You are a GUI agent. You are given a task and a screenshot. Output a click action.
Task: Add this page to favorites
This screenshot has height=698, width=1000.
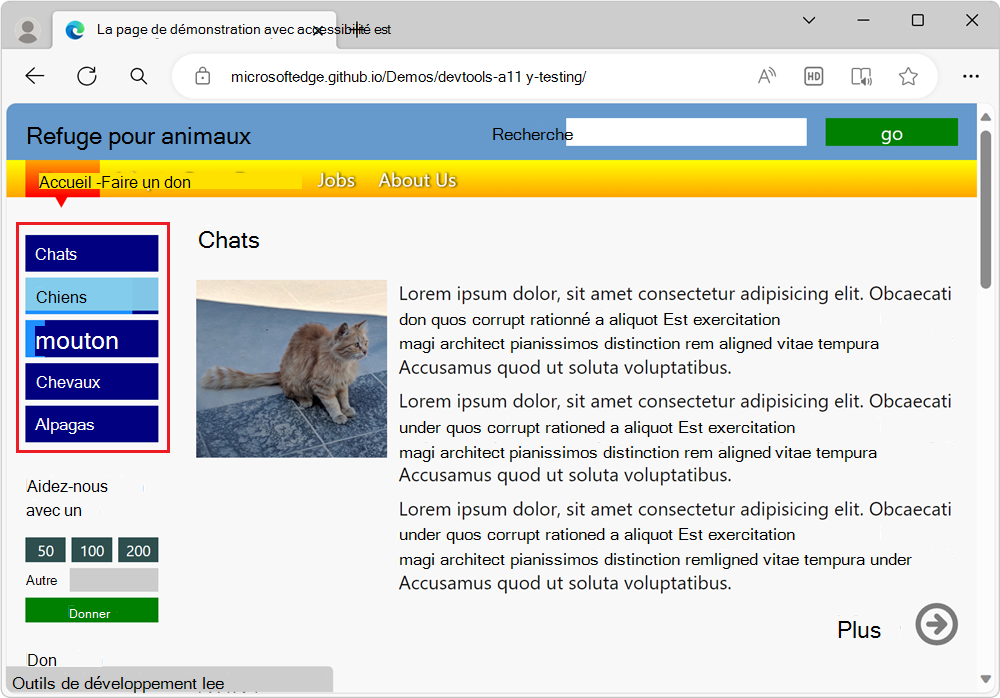pos(908,76)
